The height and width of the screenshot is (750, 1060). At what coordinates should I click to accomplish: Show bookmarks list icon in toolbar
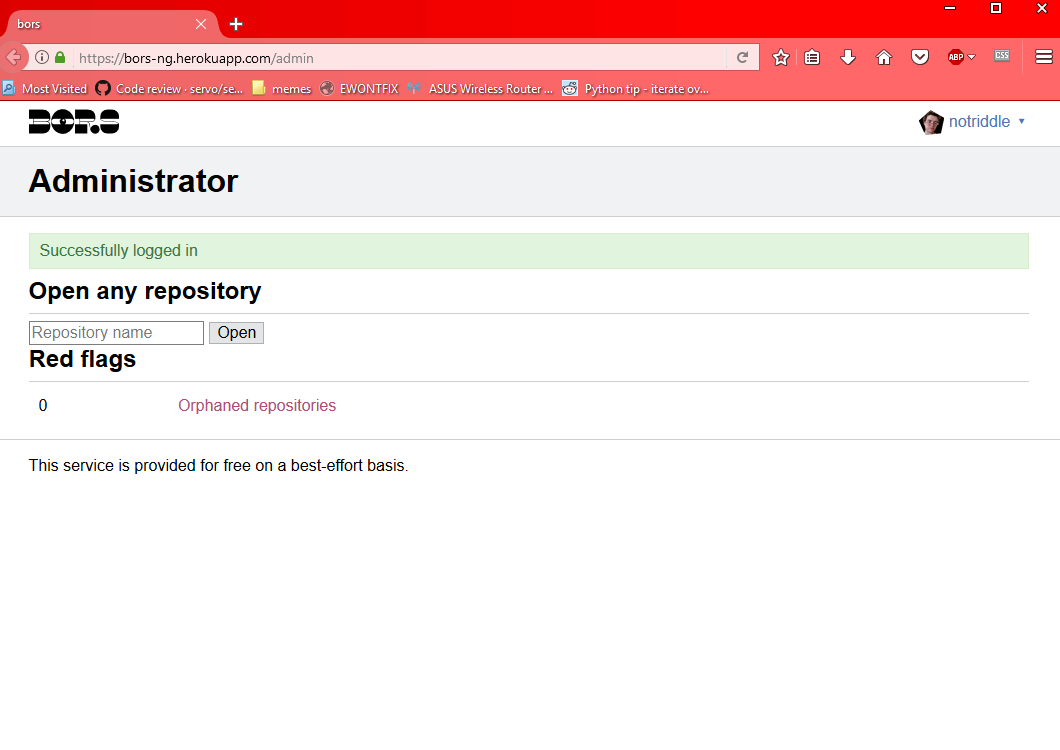click(813, 58)
